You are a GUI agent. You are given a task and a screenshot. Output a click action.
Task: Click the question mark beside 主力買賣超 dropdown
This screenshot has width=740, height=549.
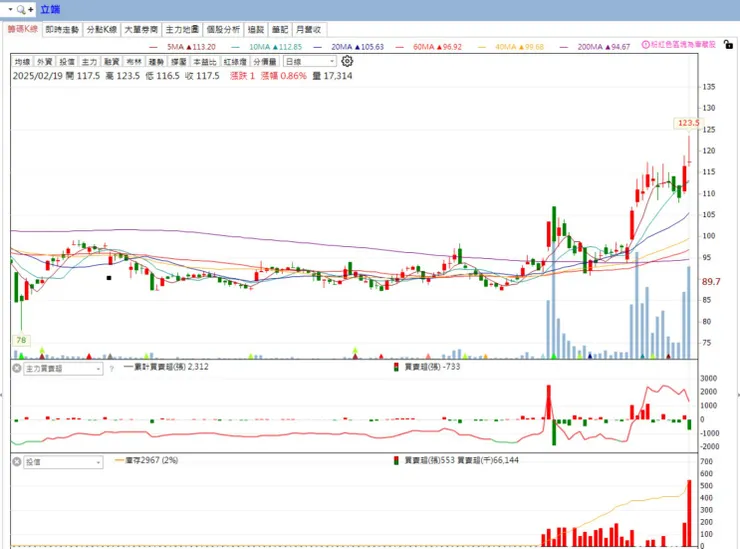[111, 369]
